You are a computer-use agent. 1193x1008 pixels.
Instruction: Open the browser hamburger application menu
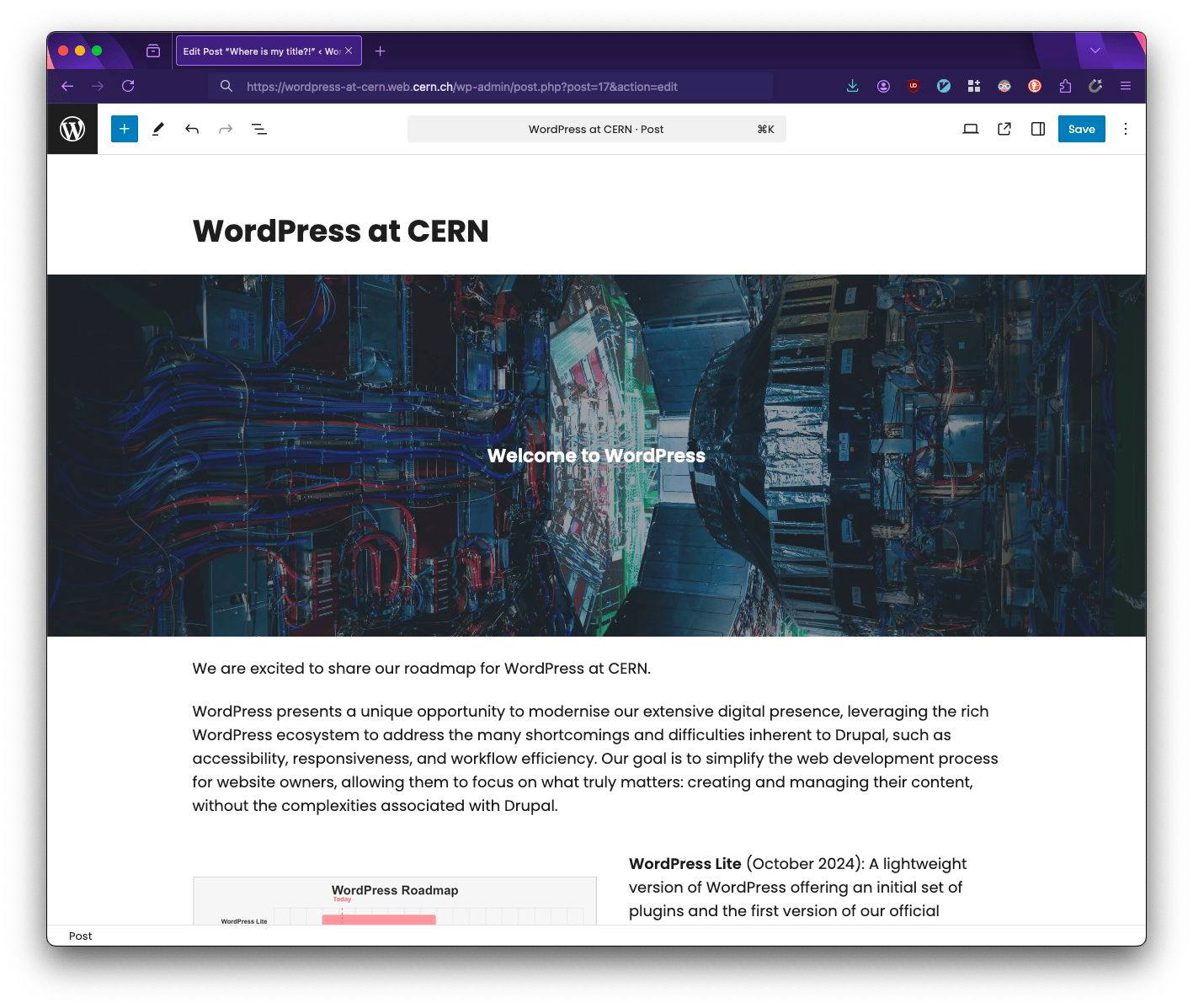coord(1126,86)
